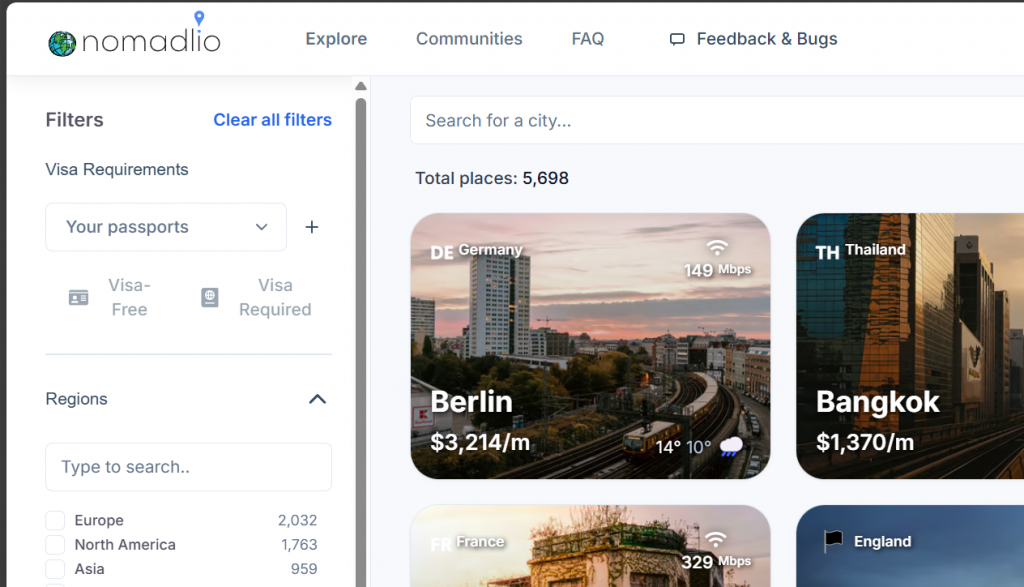Tick the Europe region checkbox
The width and height of the screenshot is (1024, 587).
56,520
